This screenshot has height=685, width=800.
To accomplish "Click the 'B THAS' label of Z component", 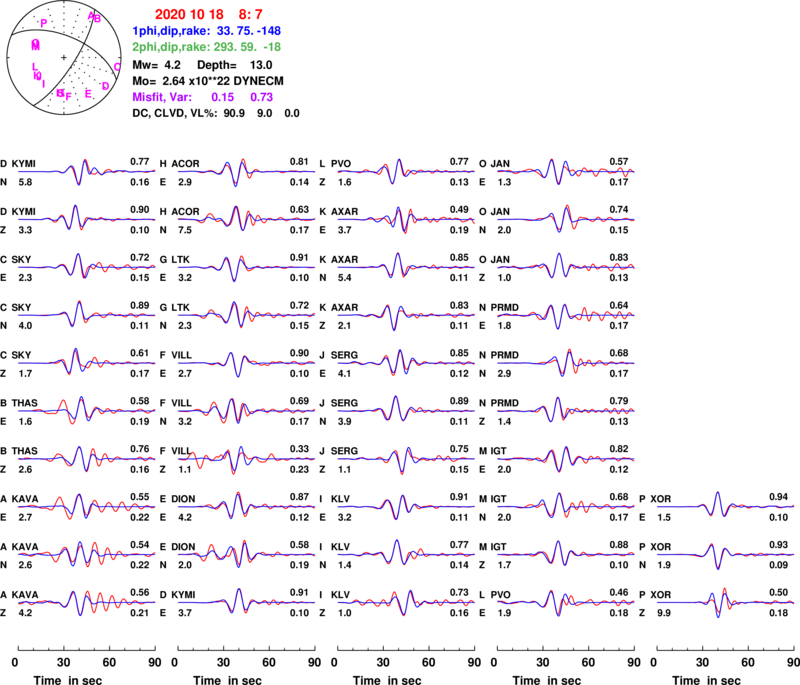I will point(19,451).
